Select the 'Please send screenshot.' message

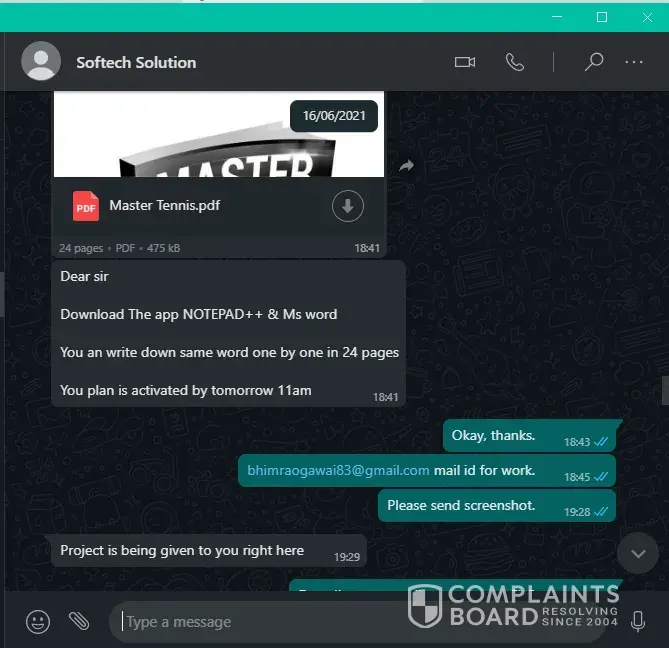click(x=497, y=506)
